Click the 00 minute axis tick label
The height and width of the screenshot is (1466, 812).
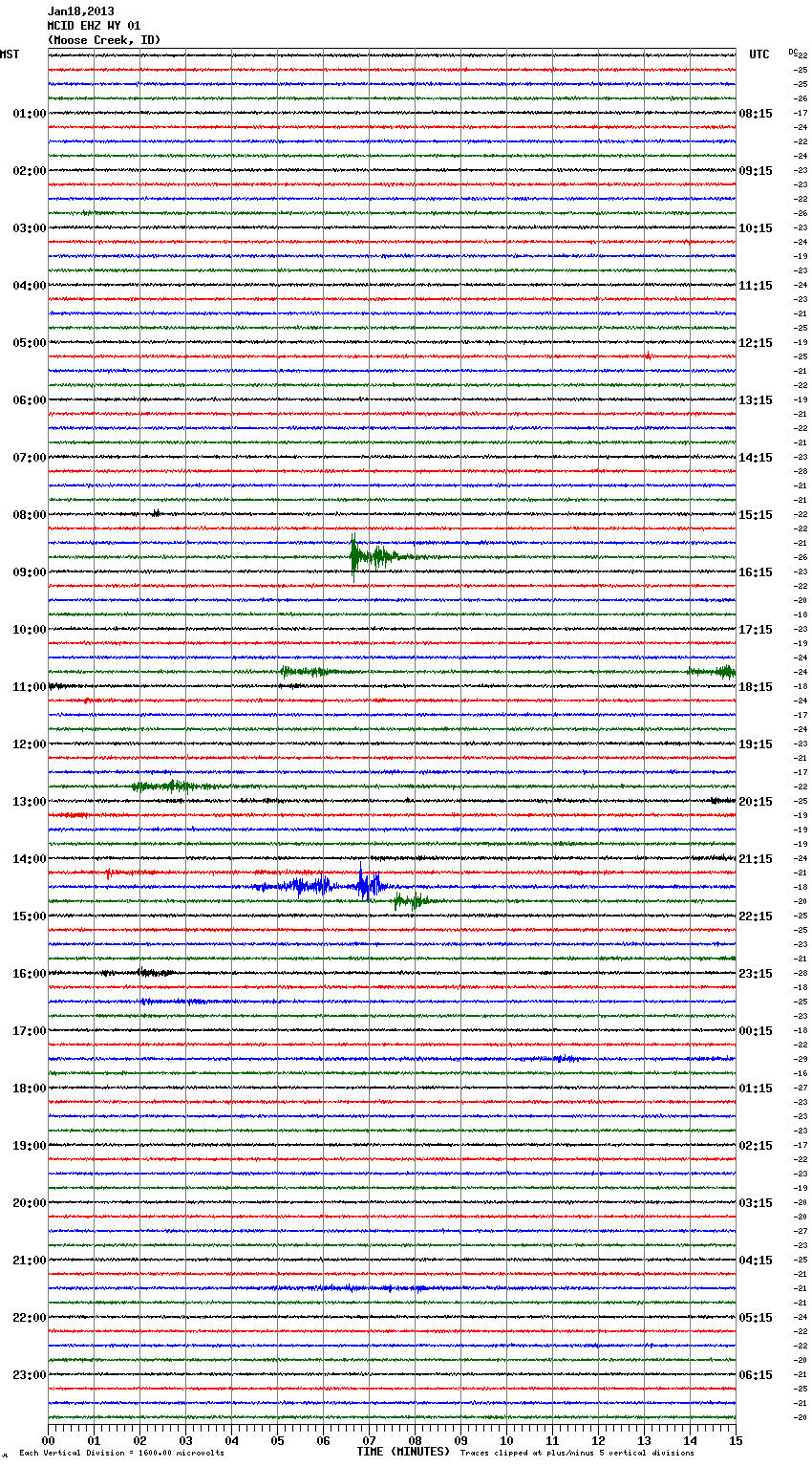tap(48, 1440)
